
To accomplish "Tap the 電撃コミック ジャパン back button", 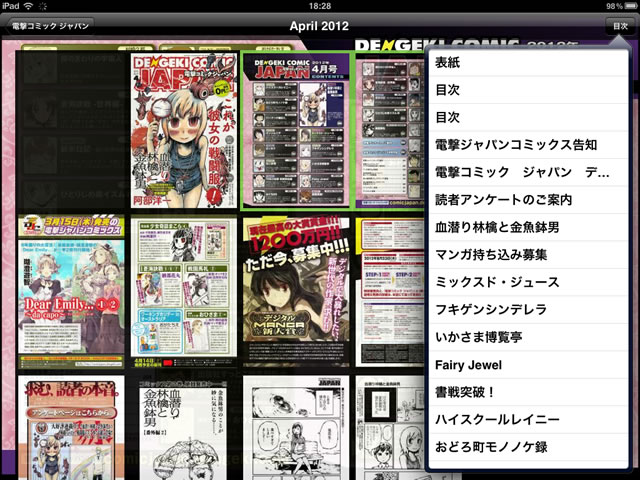I will click(50, 27).
